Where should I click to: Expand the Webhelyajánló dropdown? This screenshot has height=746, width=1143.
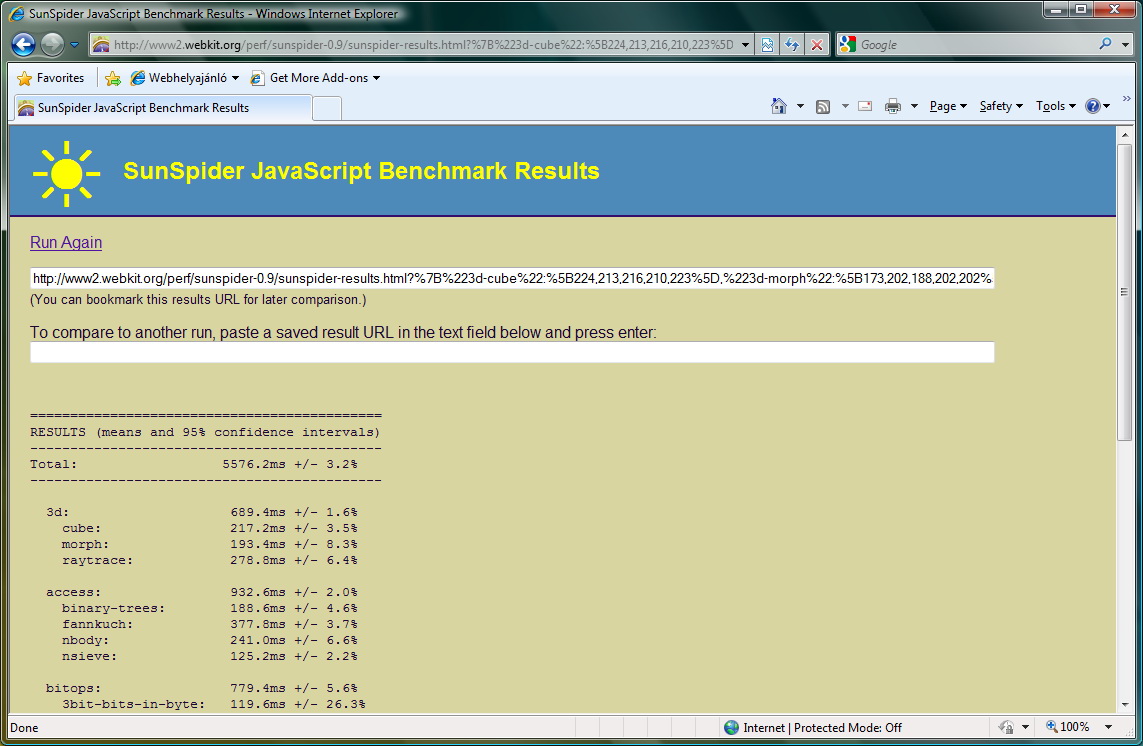[236, 78]
